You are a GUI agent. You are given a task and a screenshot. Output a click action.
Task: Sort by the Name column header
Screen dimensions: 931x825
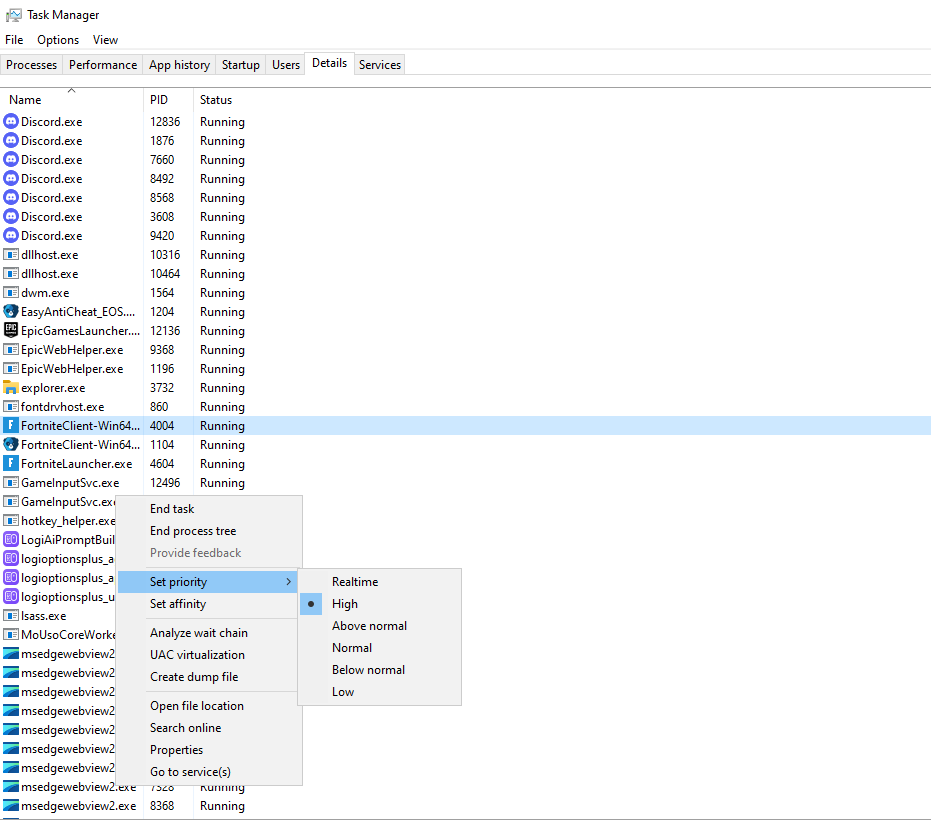tap(72, 100)
